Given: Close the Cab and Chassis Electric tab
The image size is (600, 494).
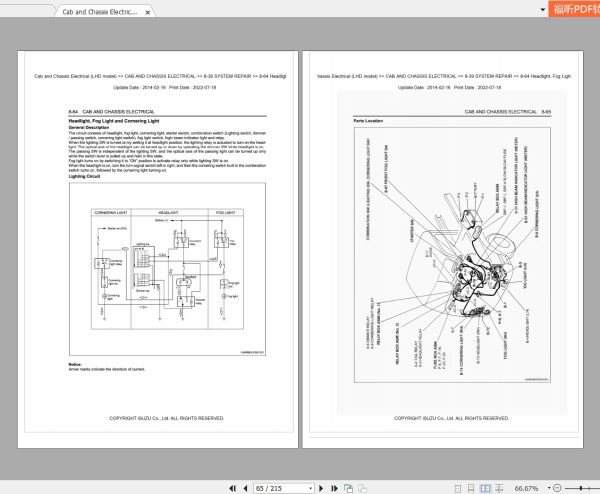Looking at the screenshot, I should pos(148,12).
